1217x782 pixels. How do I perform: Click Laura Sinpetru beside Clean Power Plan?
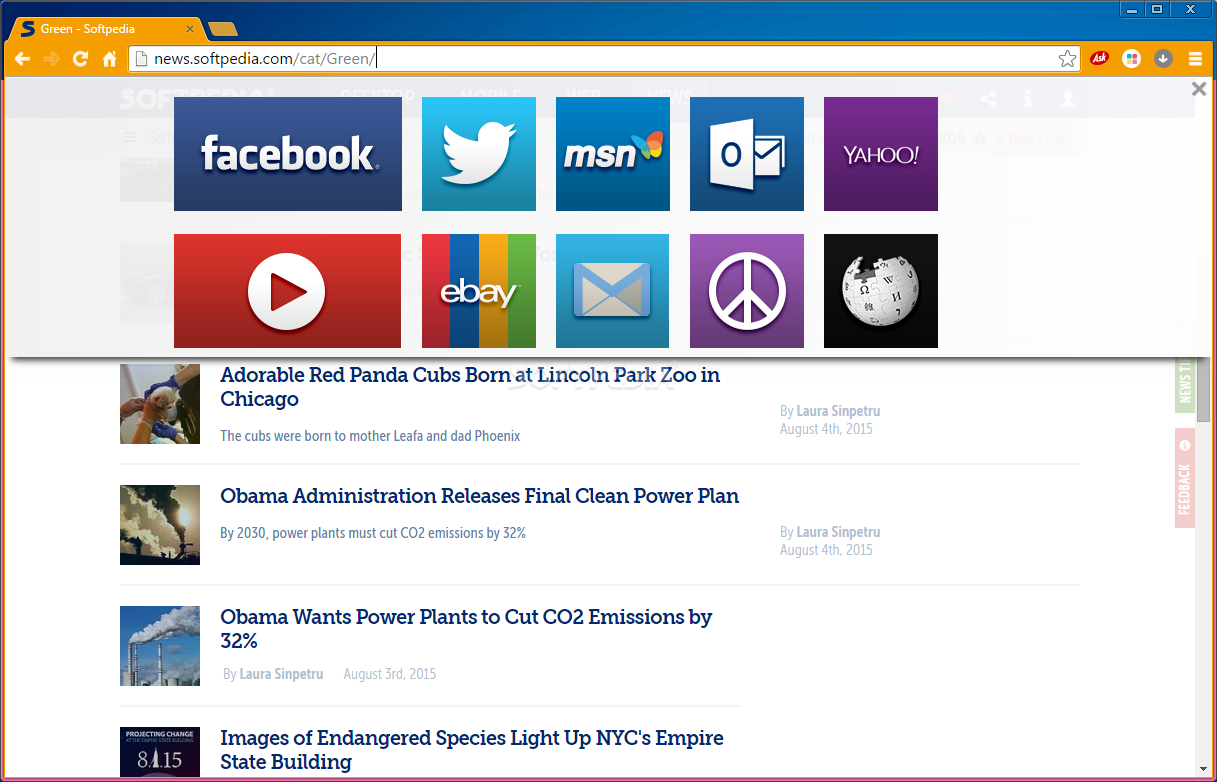click(x=838, y=532)
